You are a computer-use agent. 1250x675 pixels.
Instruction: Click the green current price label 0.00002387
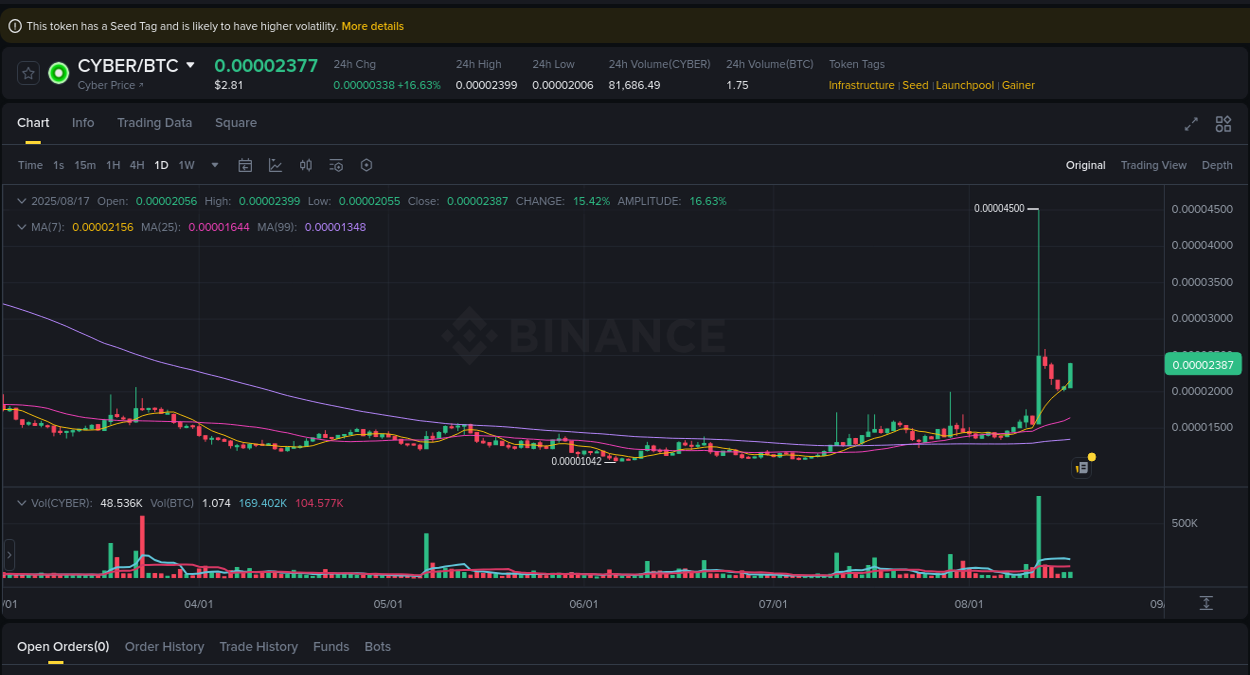coord(1203,364)
